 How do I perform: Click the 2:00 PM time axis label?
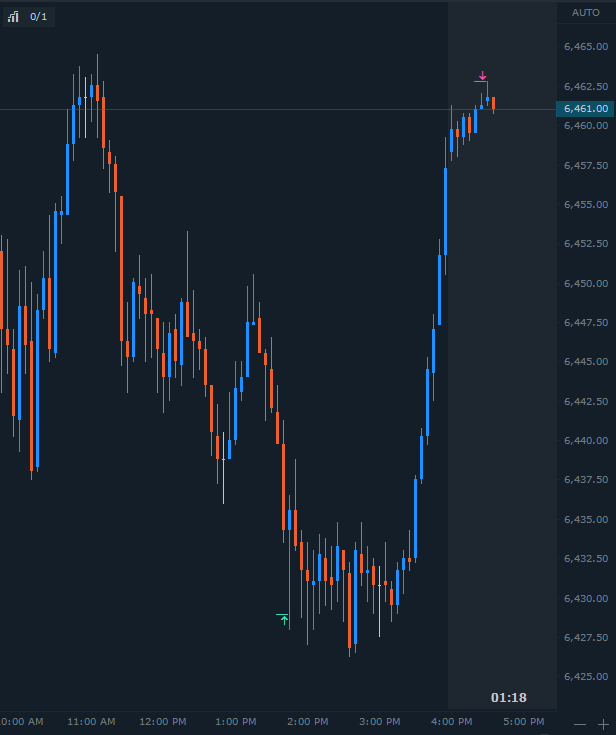[308, 721]
